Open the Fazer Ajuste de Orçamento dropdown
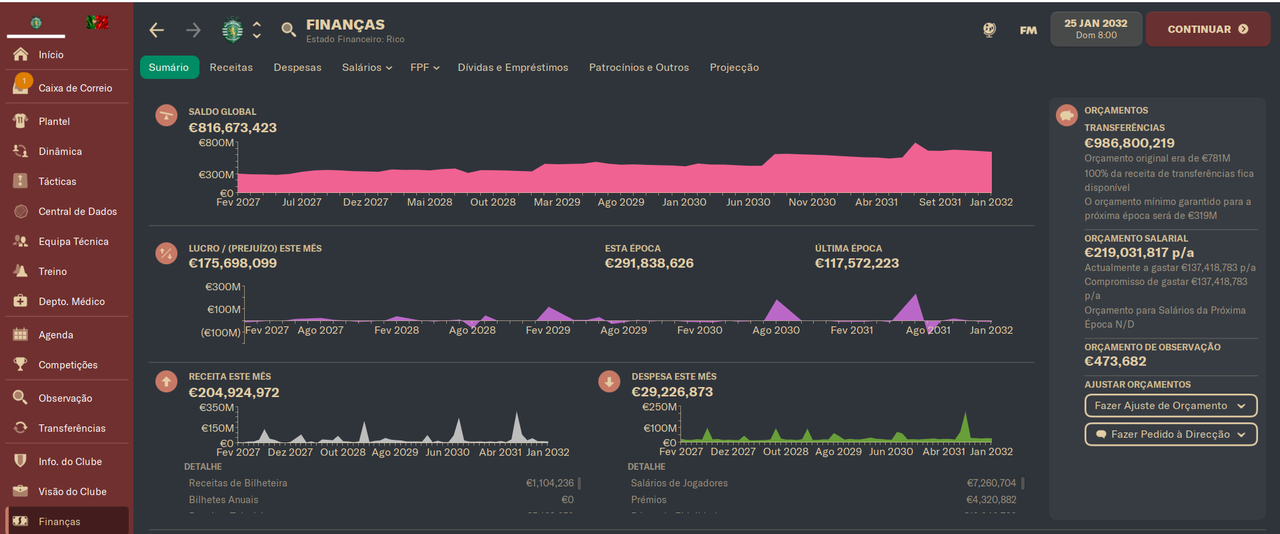The image size is (1280, 534). click(1171, 406)
